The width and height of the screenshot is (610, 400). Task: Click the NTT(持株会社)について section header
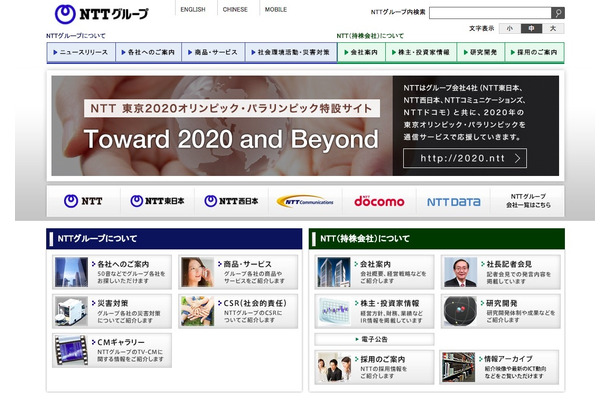(x=437, y=239)
